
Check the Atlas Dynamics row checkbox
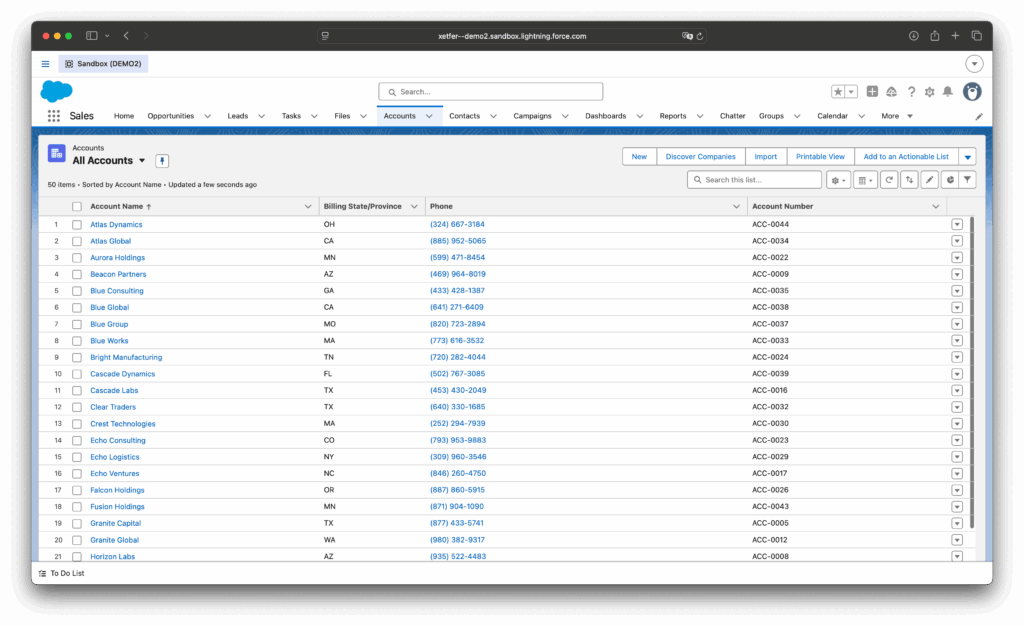(77, 225)
